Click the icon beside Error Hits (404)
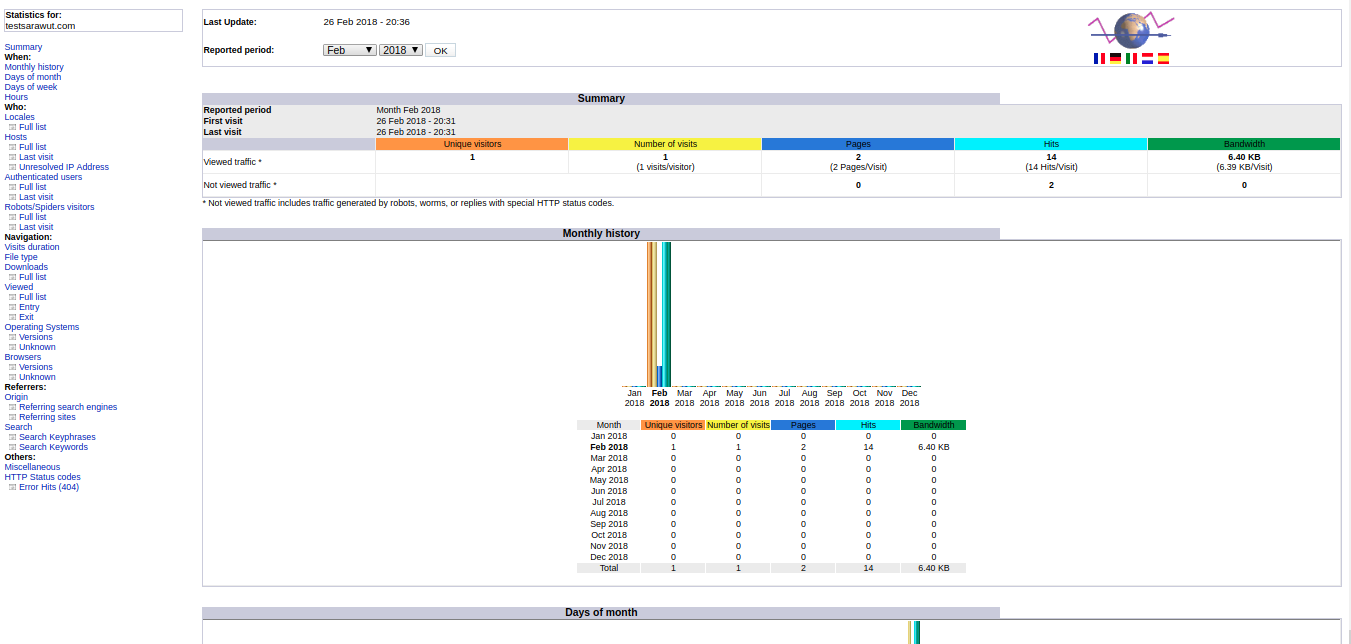Screen dimensions: 1351x644 coord(13,487)
